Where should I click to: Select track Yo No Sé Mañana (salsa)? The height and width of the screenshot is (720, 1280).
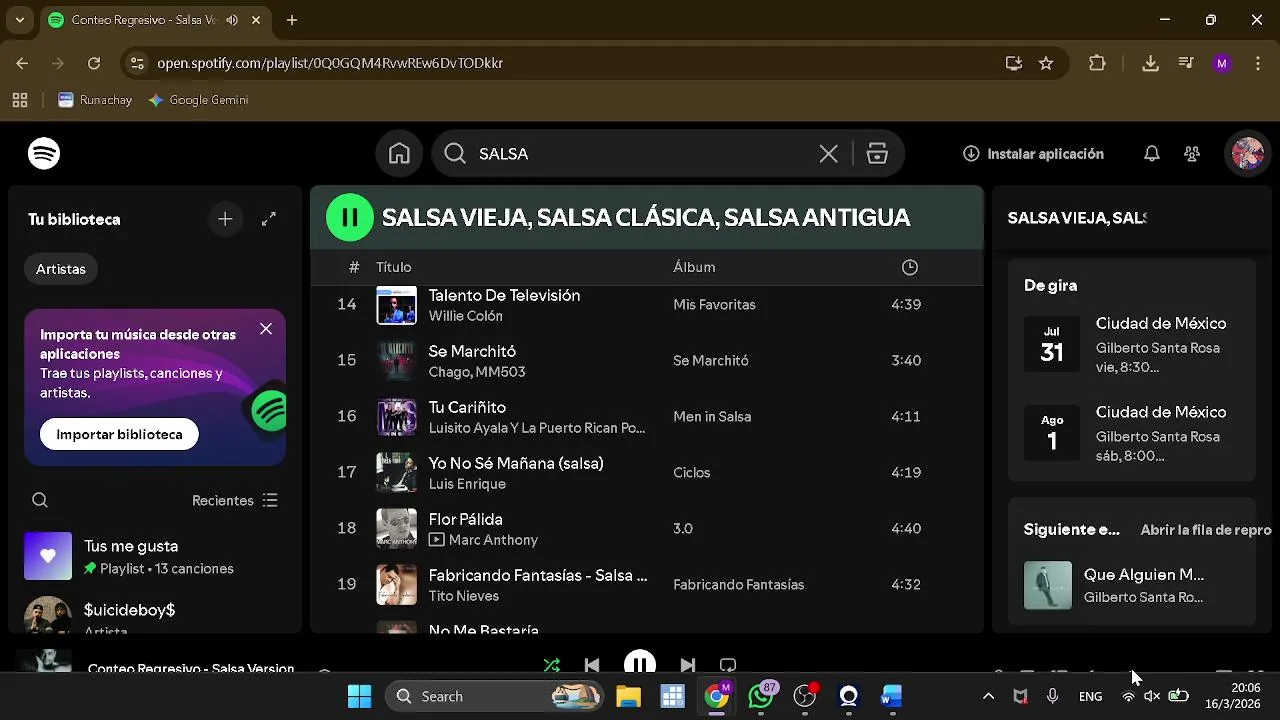pos(516,463)
